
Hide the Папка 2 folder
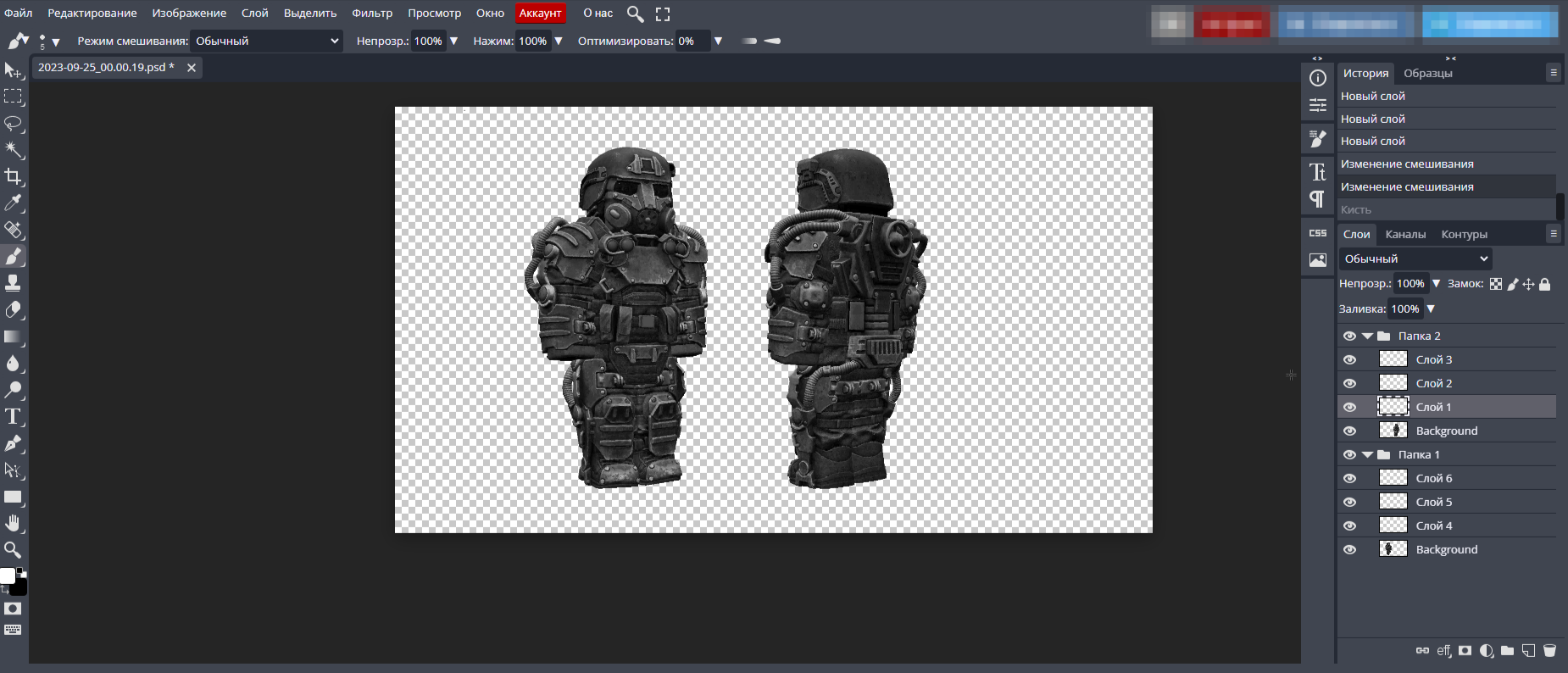pos(1349,336)
